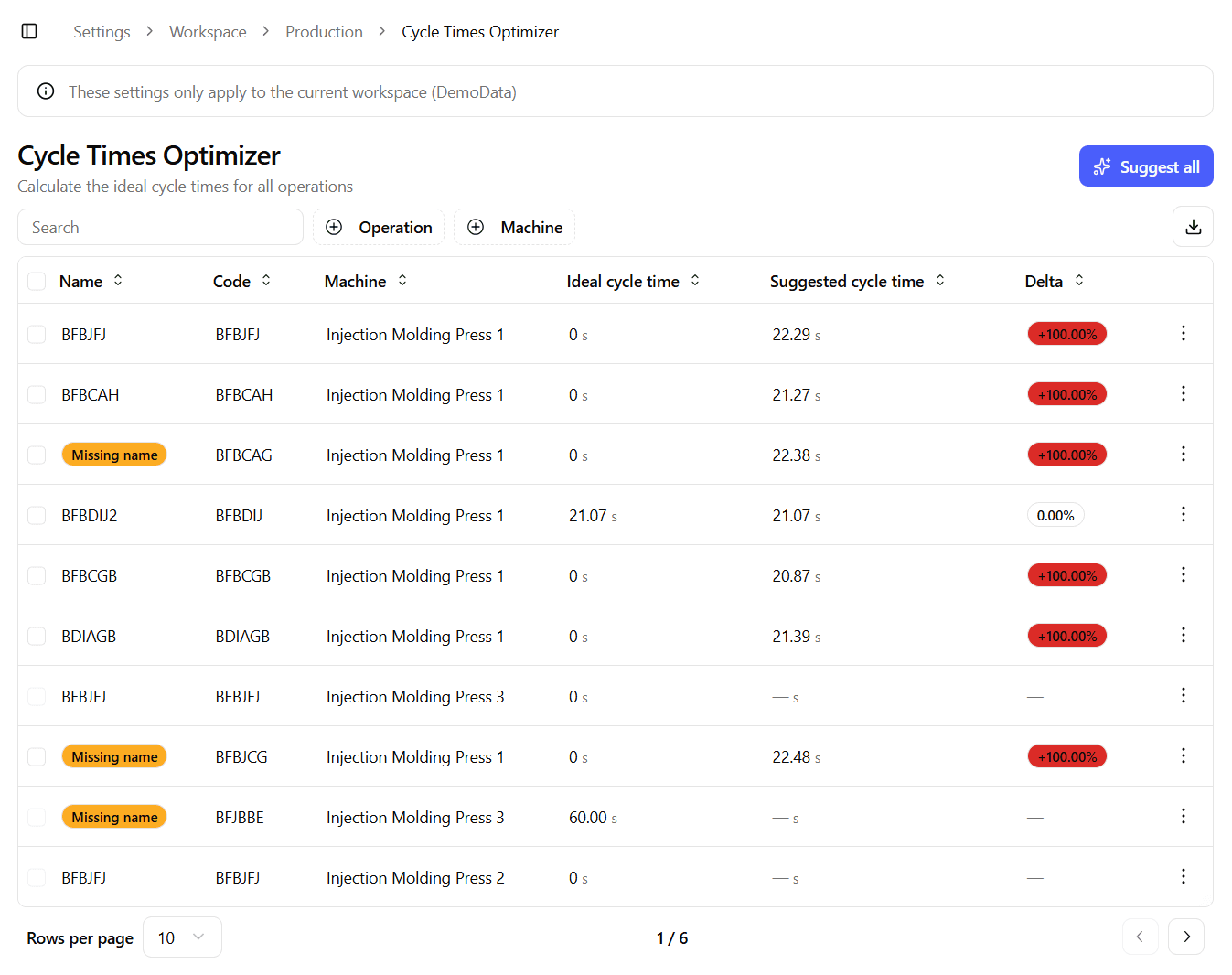Viewport: 1232px width, 975px height.
Task: Click the plus icon on the Machine filter
Action: (x=475, y=227)
